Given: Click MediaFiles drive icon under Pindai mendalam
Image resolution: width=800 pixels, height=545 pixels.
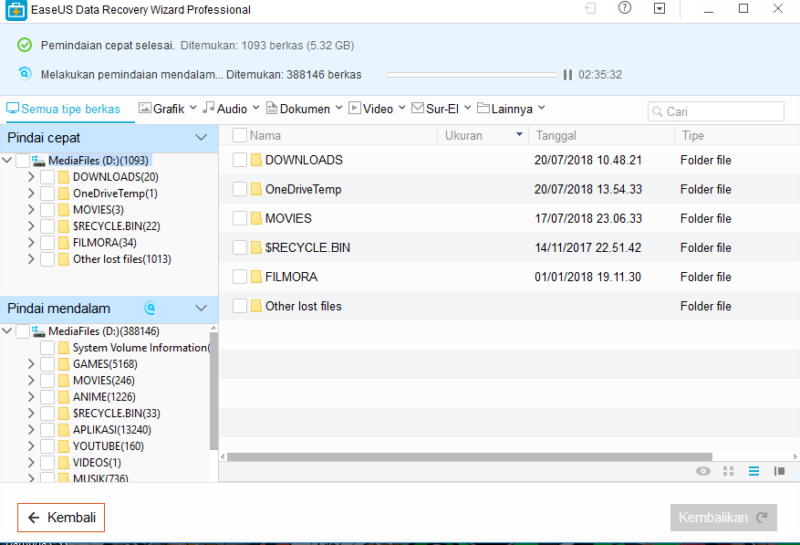Looking at the screenshot, I should (x=38, y=332).
